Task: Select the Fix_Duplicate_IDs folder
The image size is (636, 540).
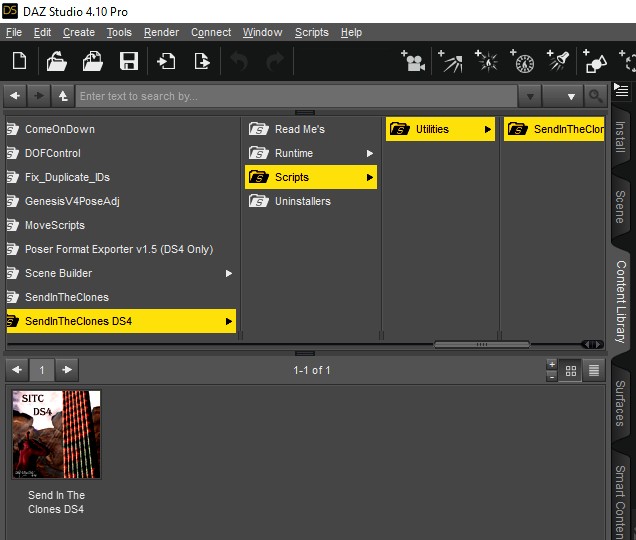Action: click(121, 177)
